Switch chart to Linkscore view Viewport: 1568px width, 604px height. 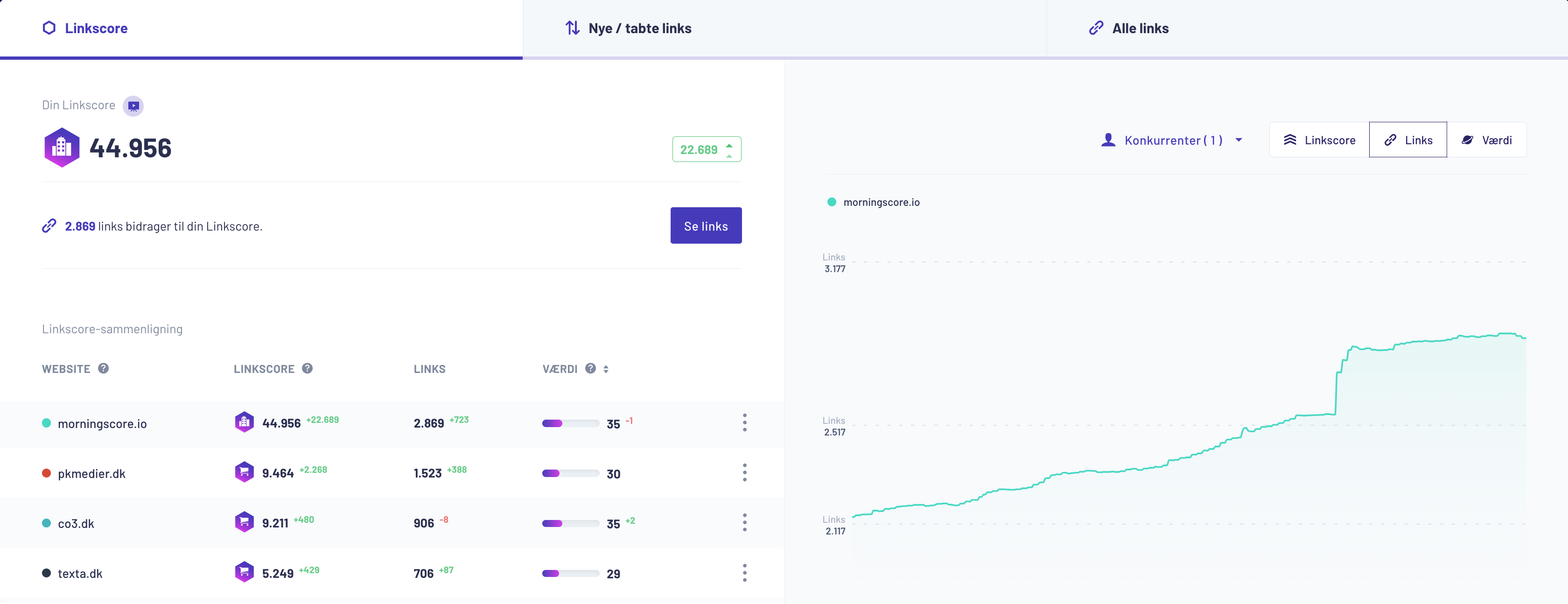pos(1319,140)
